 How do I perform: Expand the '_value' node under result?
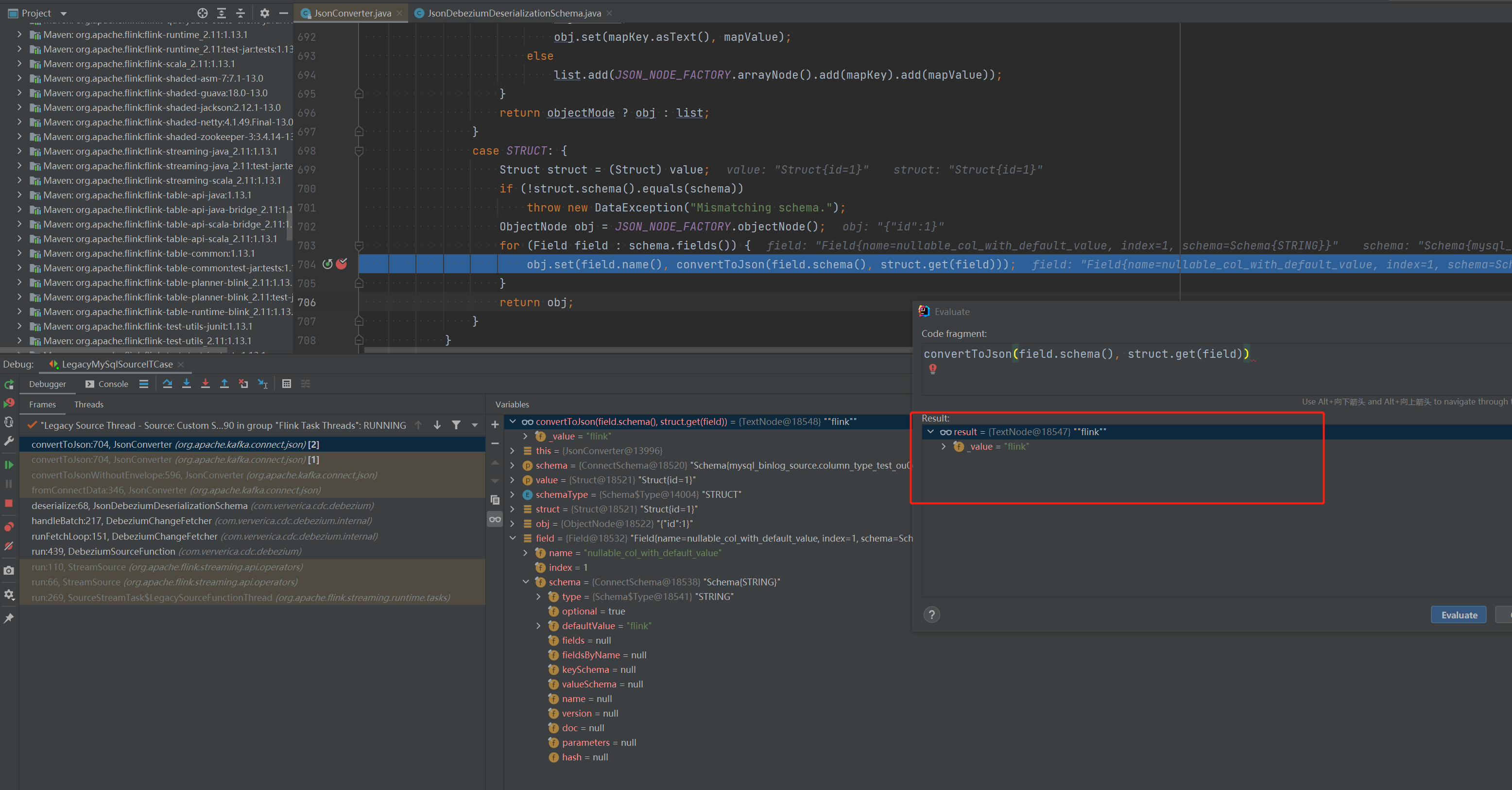[x=944, y=446]
